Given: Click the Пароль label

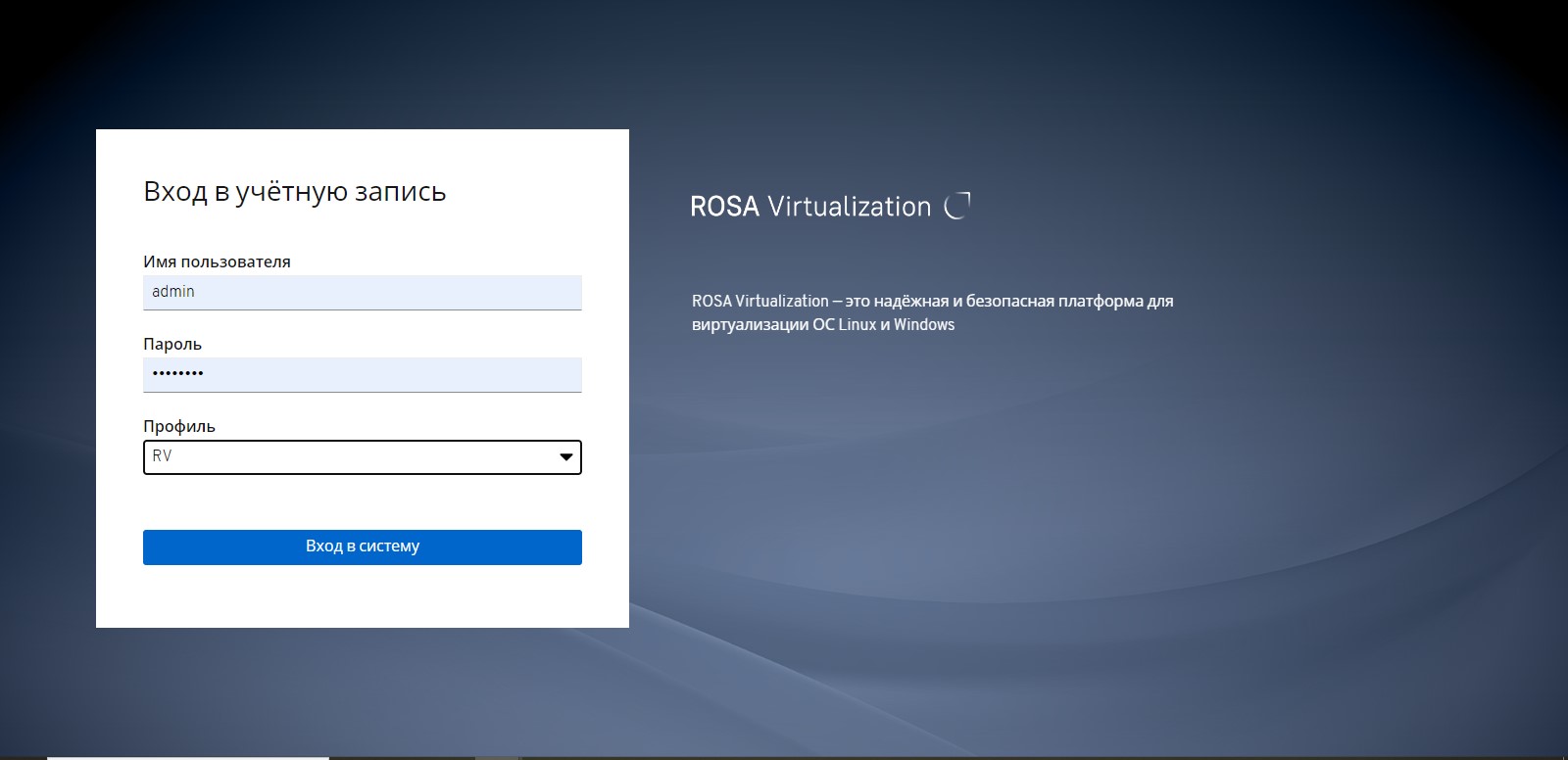Looking at the screenshot, I should (x=172, y=344).
